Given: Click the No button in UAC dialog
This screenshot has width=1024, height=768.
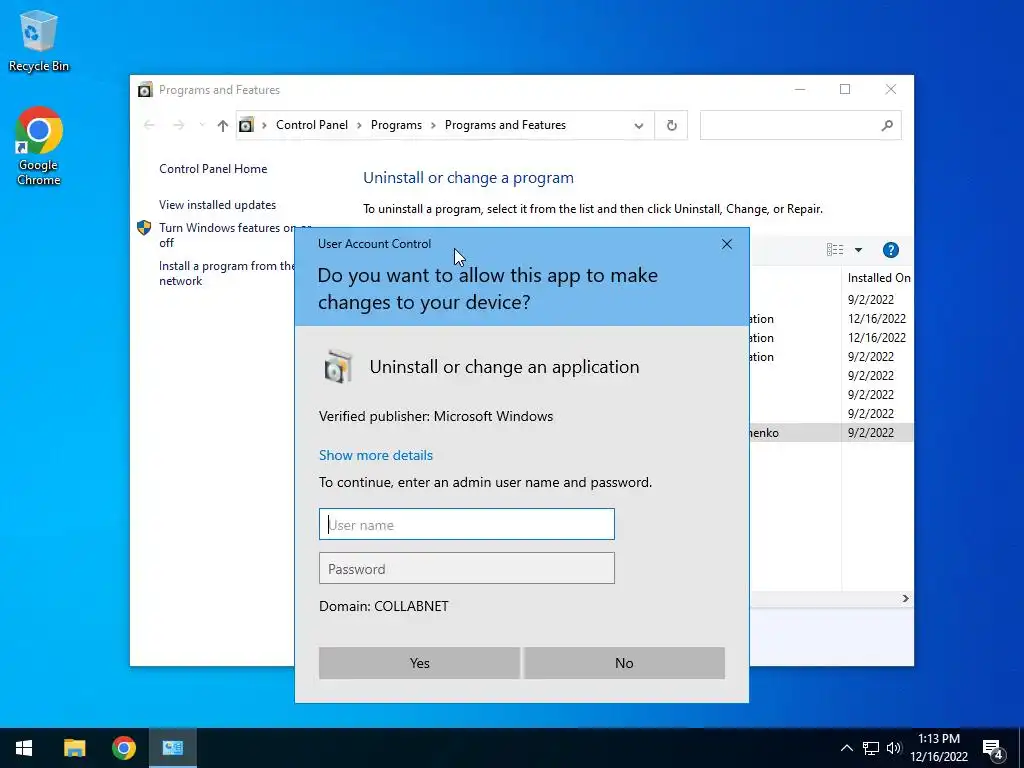Looking at the screenshot, I should click(624, 663).
